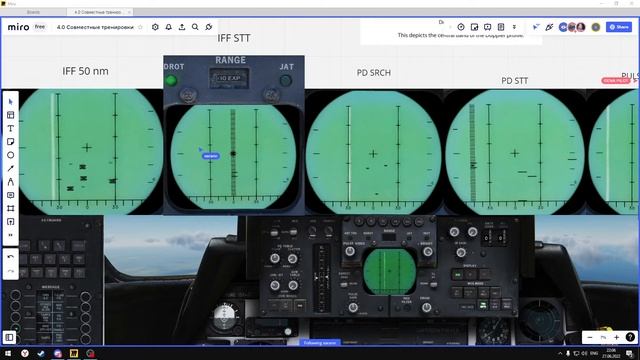Zoom in with the plus button
The height and width of the screenshot is (360, 640).
[616, 337]
